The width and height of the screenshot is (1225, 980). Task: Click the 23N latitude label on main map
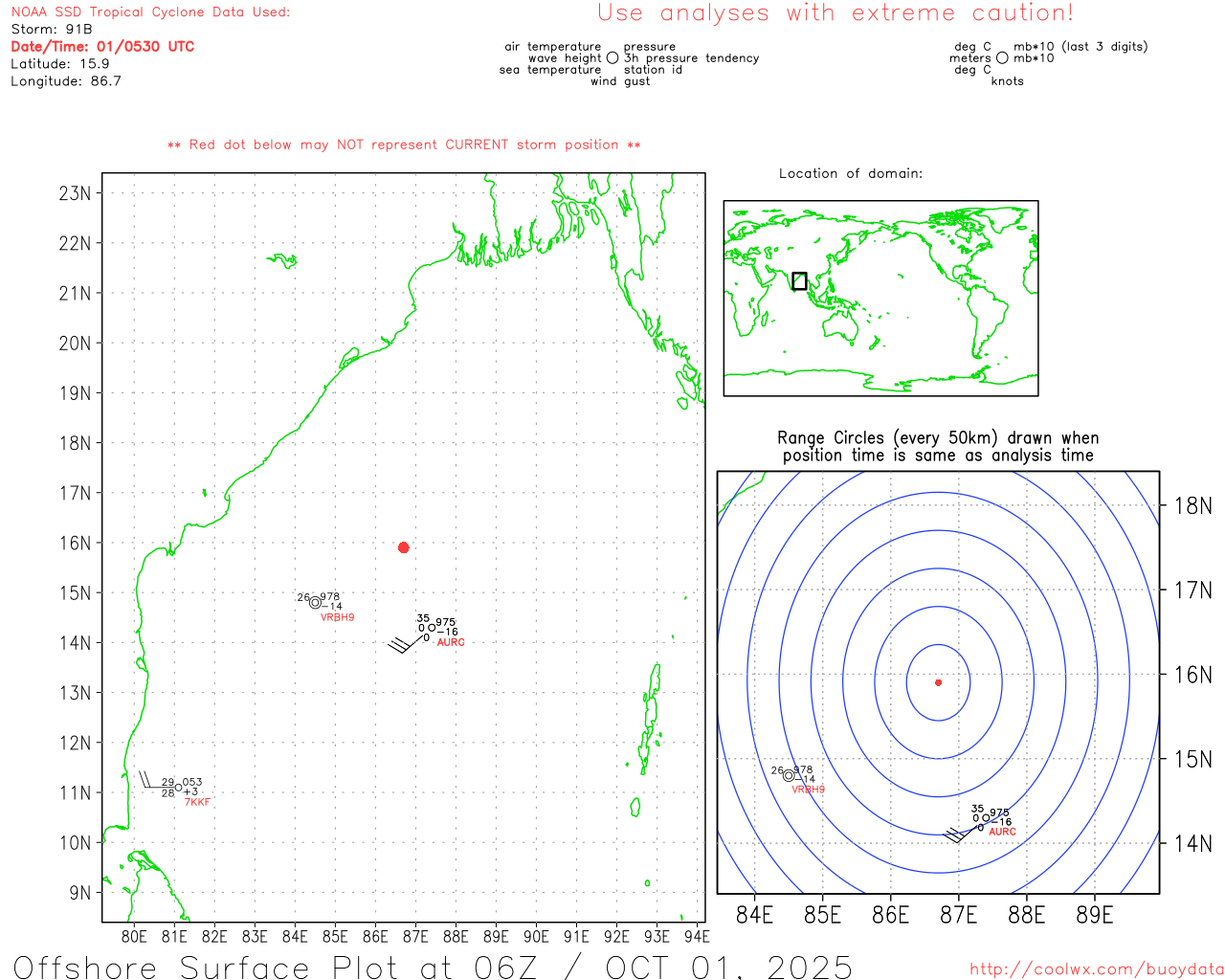[x=76, y=193]
